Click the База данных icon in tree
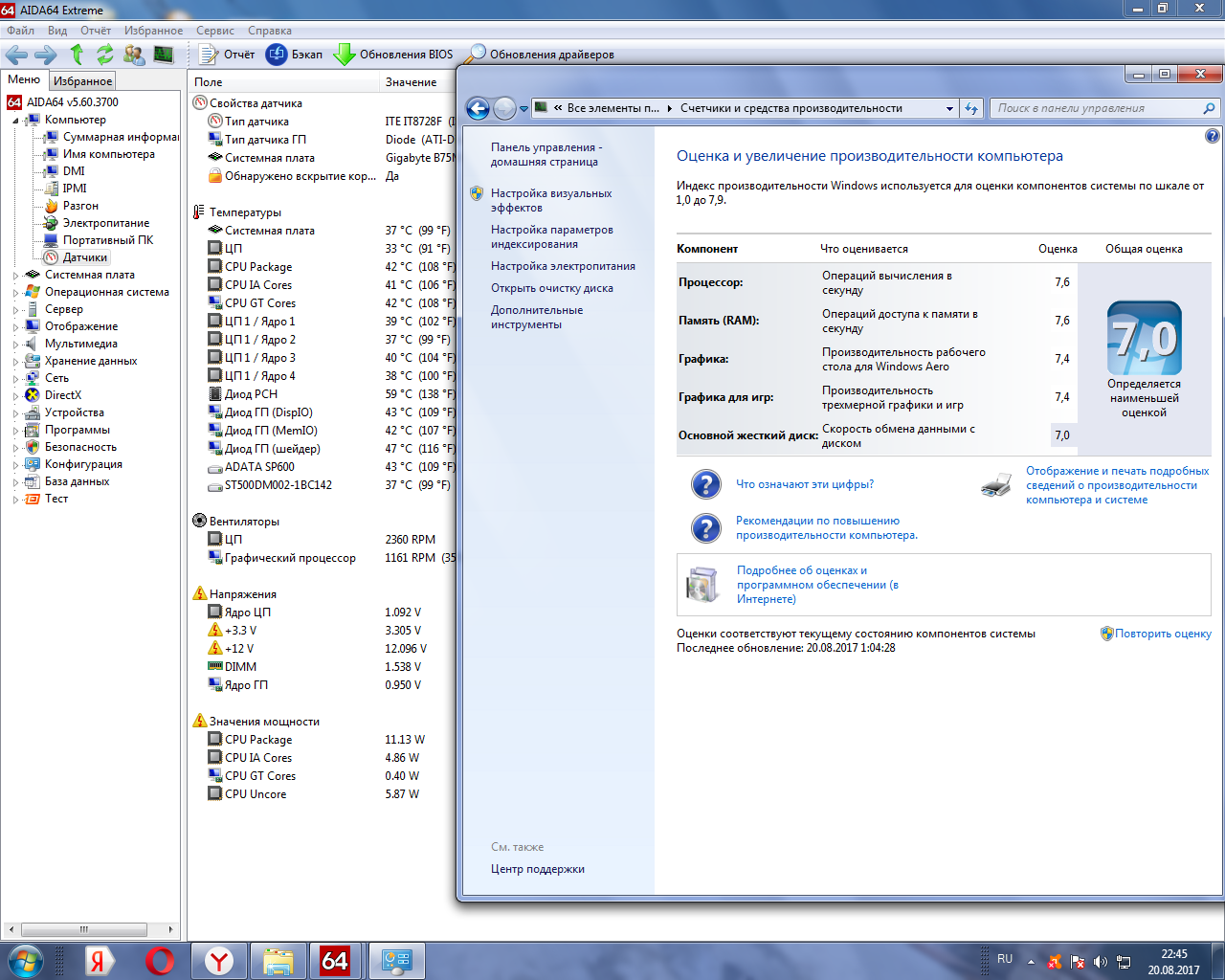 coord(33,481)
